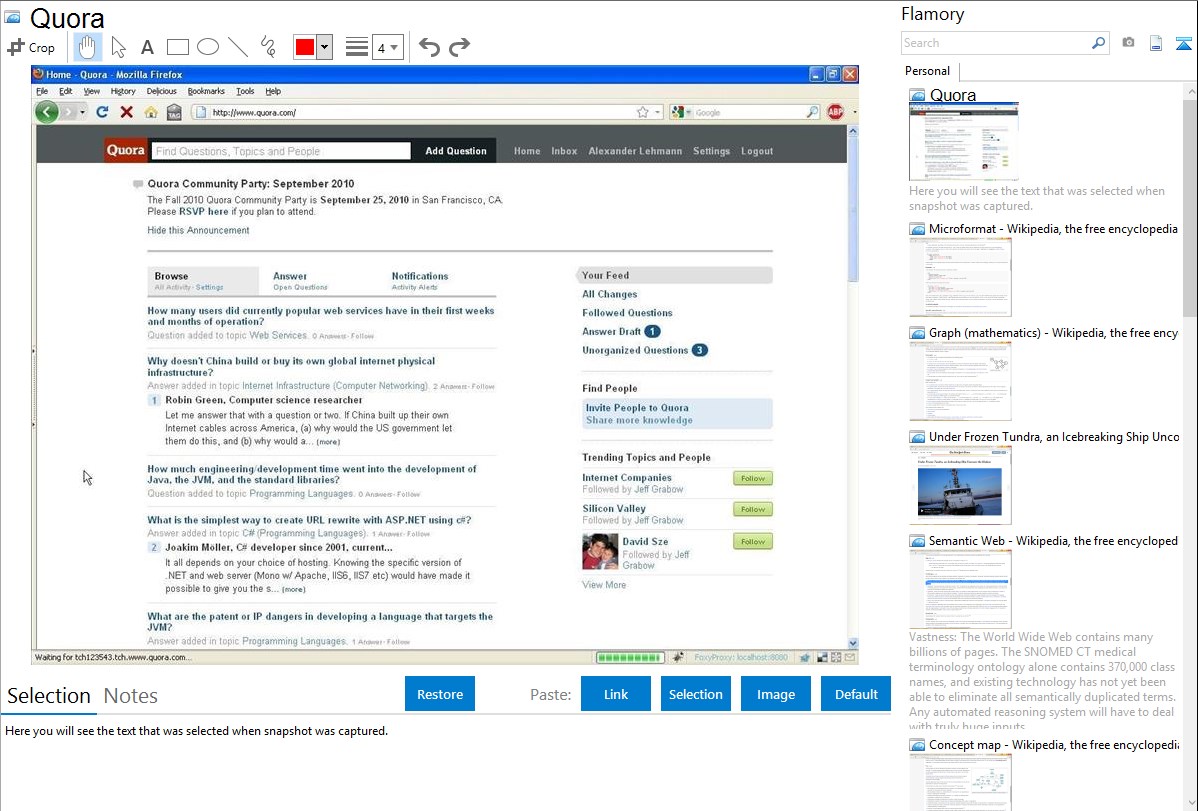Screen dimensions: 1198x811
Task: Click the RSVP here link
Action: click(x=203, y=212)
